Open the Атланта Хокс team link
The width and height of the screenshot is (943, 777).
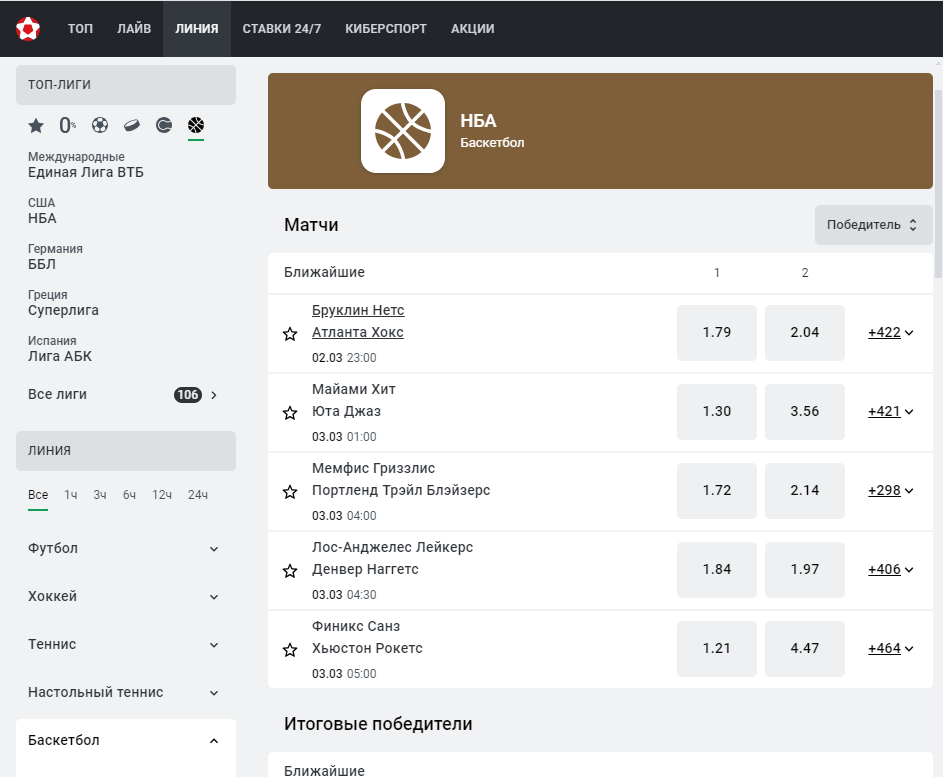click(x=357, y=333)
